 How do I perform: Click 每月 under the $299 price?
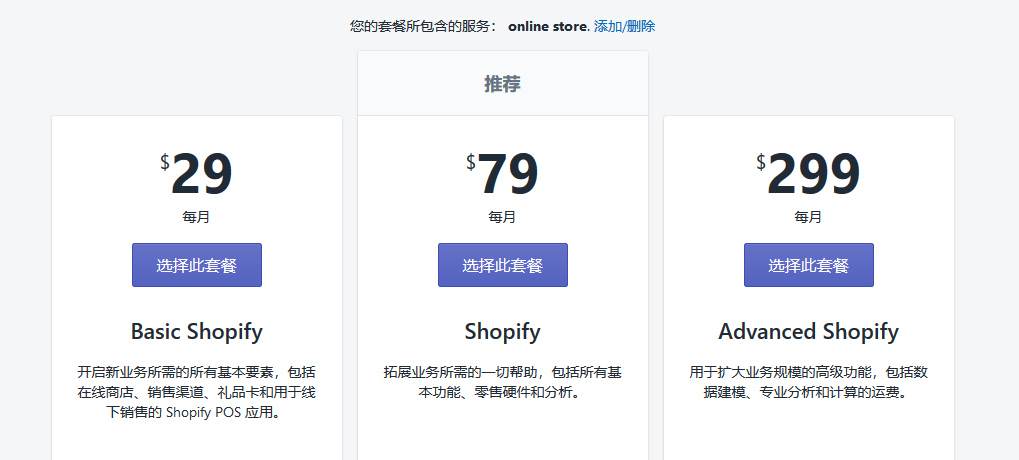(808, 217)
